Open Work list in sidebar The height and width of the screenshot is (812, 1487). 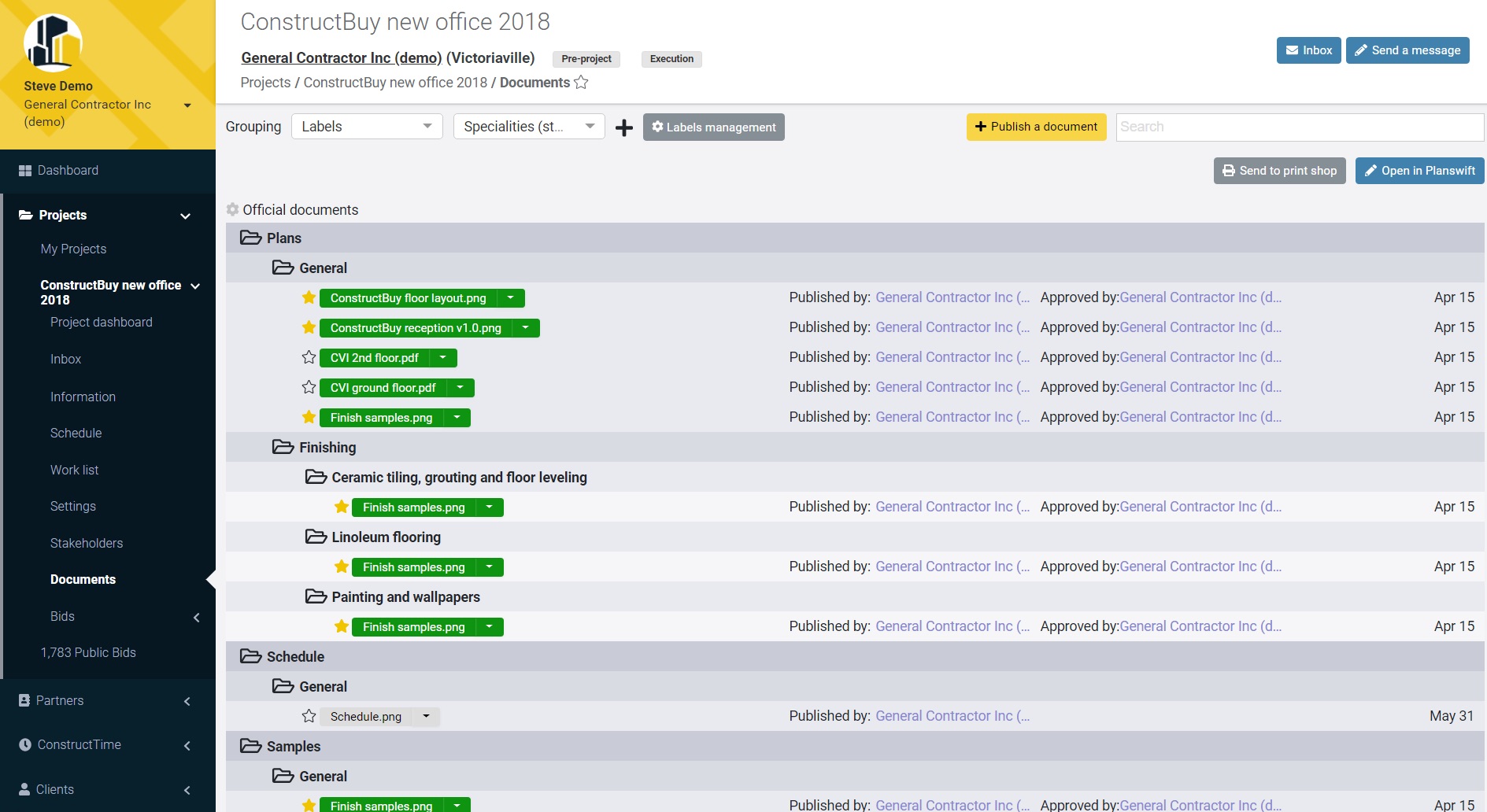click(75, 471)
